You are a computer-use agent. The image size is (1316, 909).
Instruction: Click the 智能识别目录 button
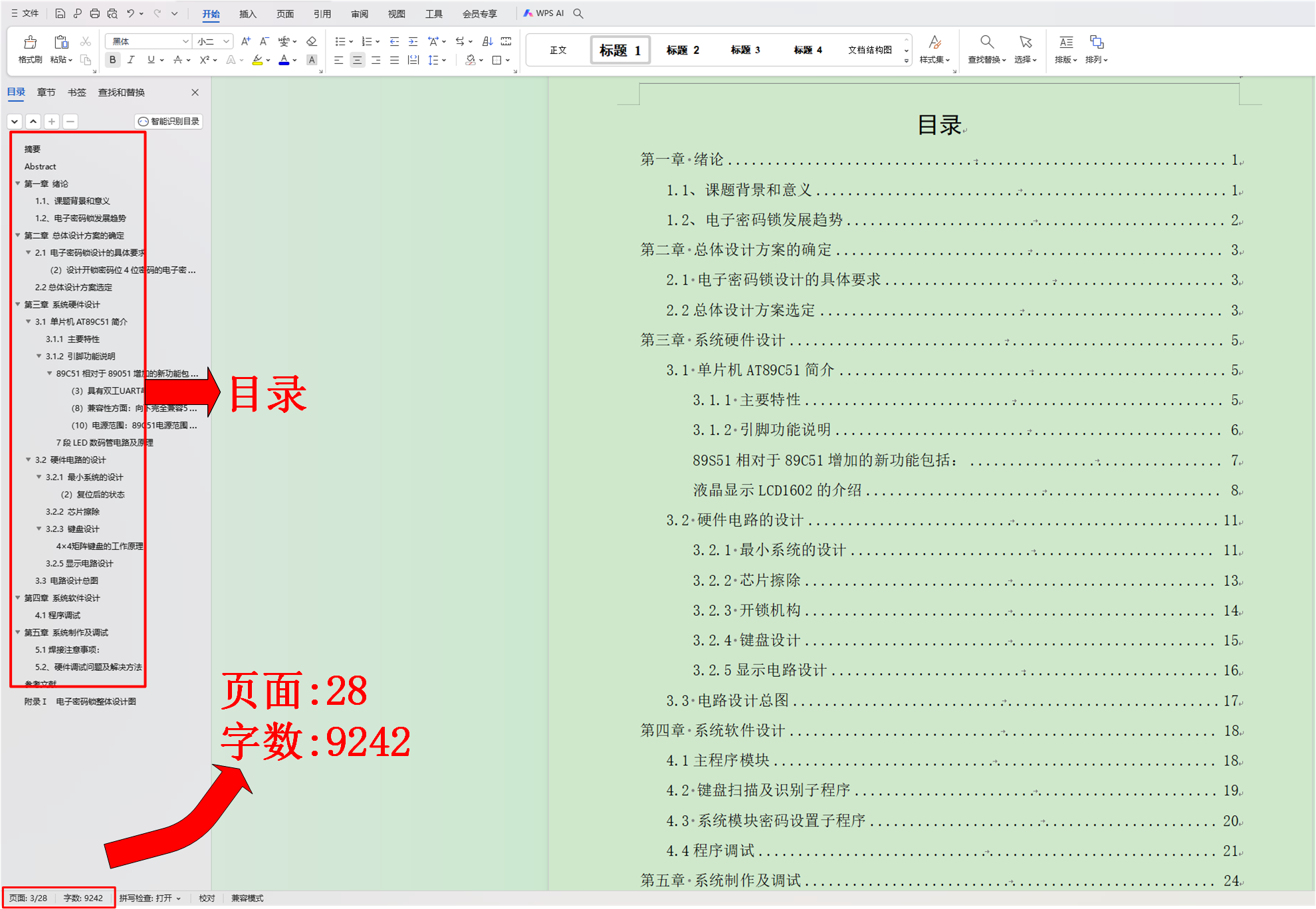[x=169, y=121]
